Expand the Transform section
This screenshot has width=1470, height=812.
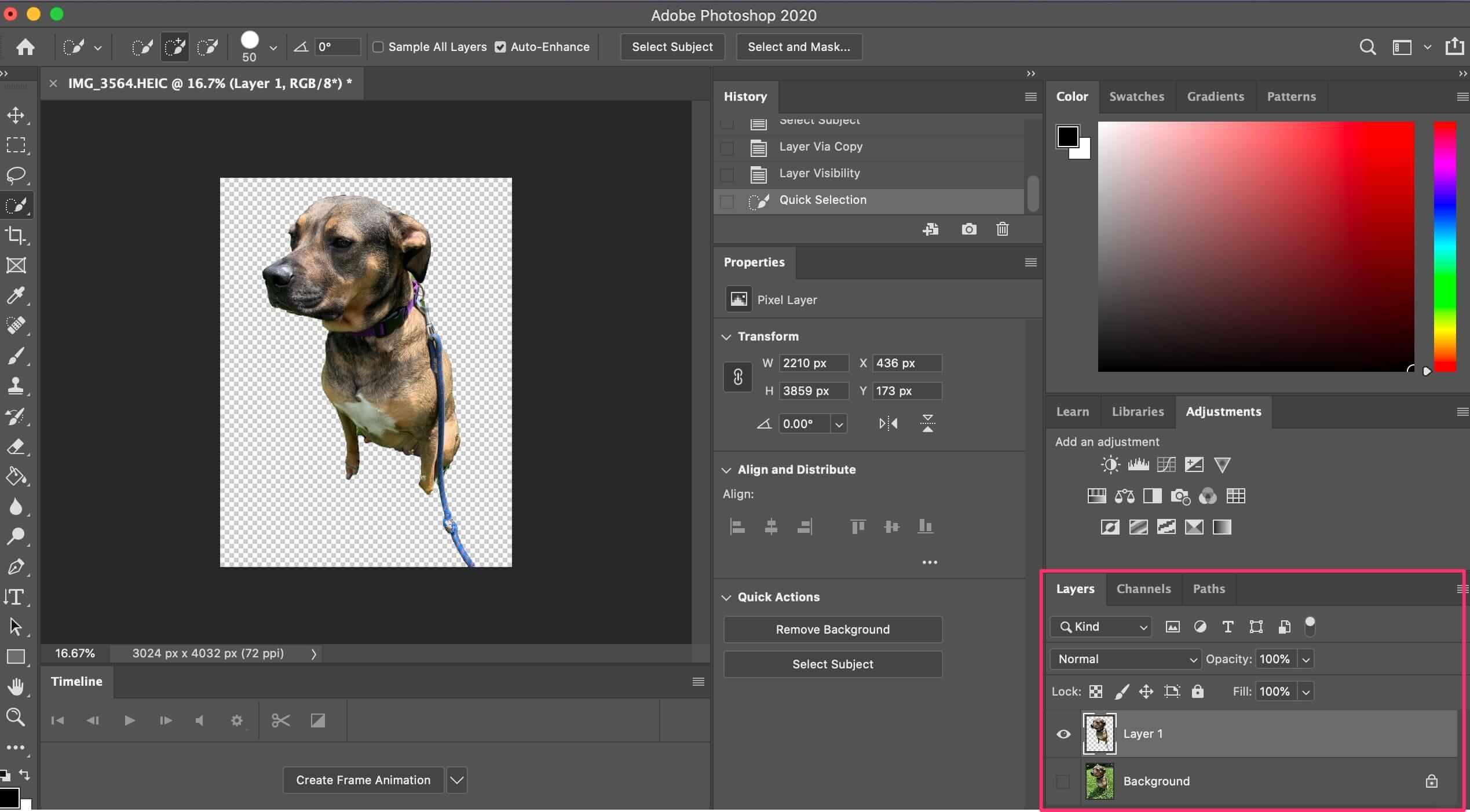[727, 336]
